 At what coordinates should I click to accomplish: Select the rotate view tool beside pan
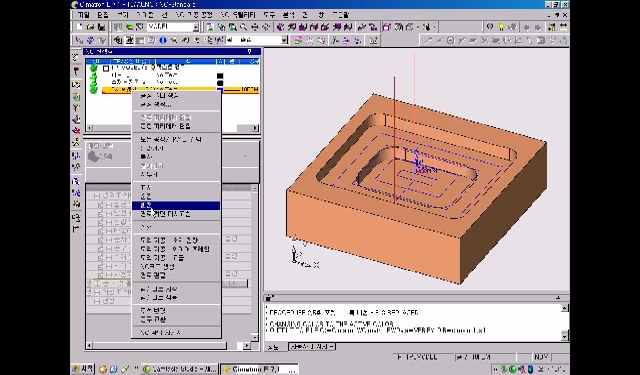point(266,27)
